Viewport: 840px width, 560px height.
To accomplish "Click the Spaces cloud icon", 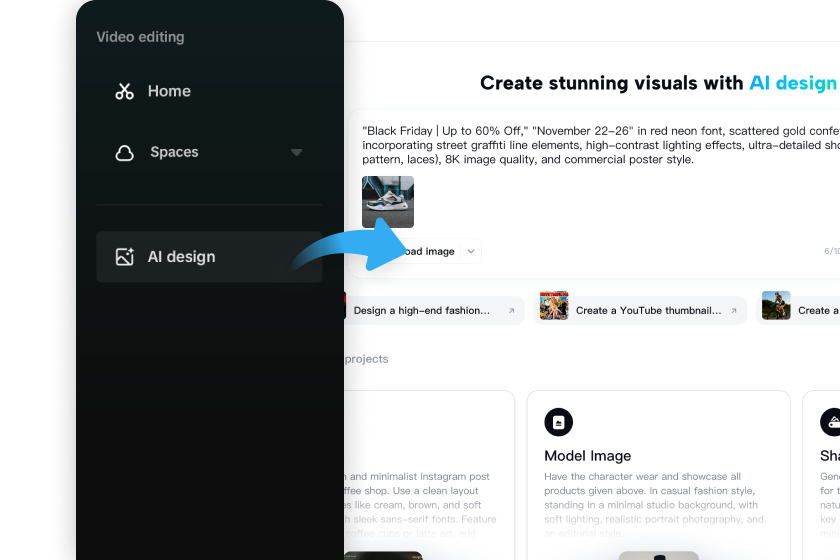I will tap(124, 153).
